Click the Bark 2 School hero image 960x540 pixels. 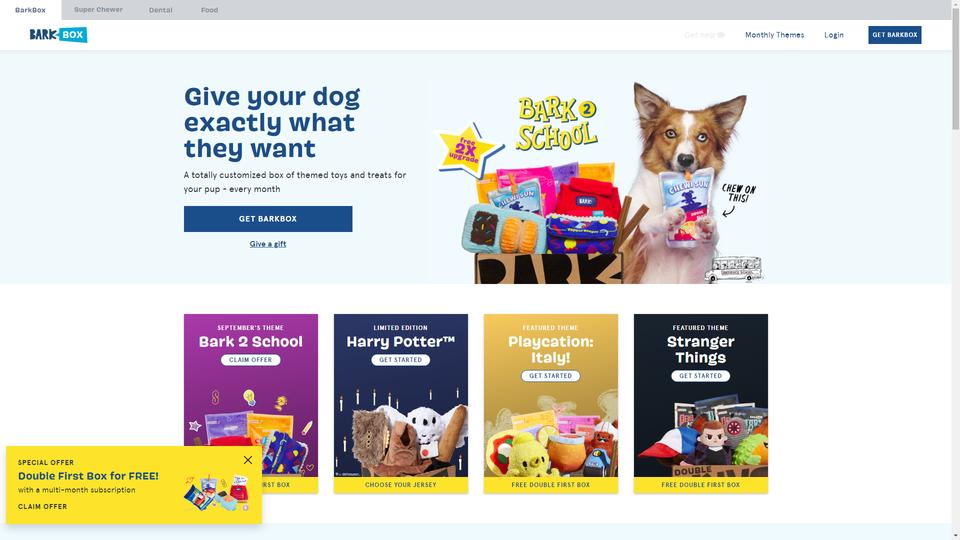pyautogui.click(x=599, y=182)
